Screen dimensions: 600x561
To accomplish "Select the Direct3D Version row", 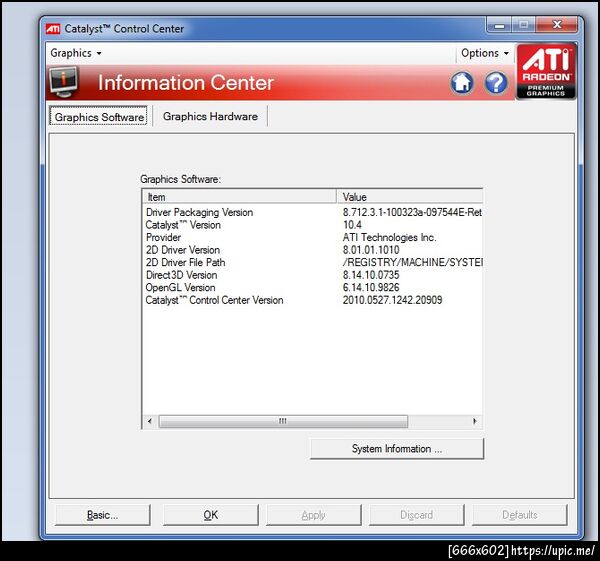I will [312, 275].
